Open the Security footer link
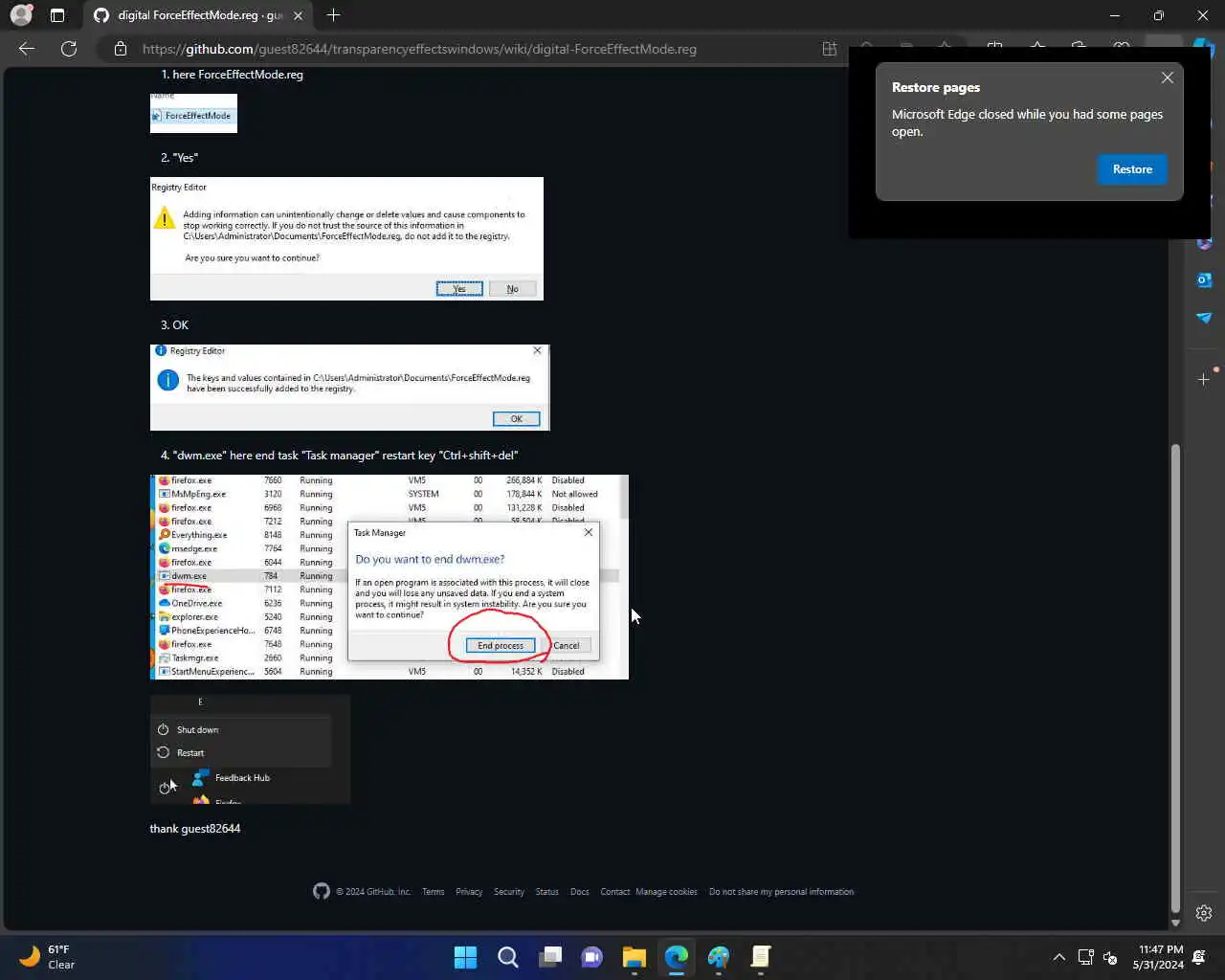The image size is (1225, 980). [509, 892]
